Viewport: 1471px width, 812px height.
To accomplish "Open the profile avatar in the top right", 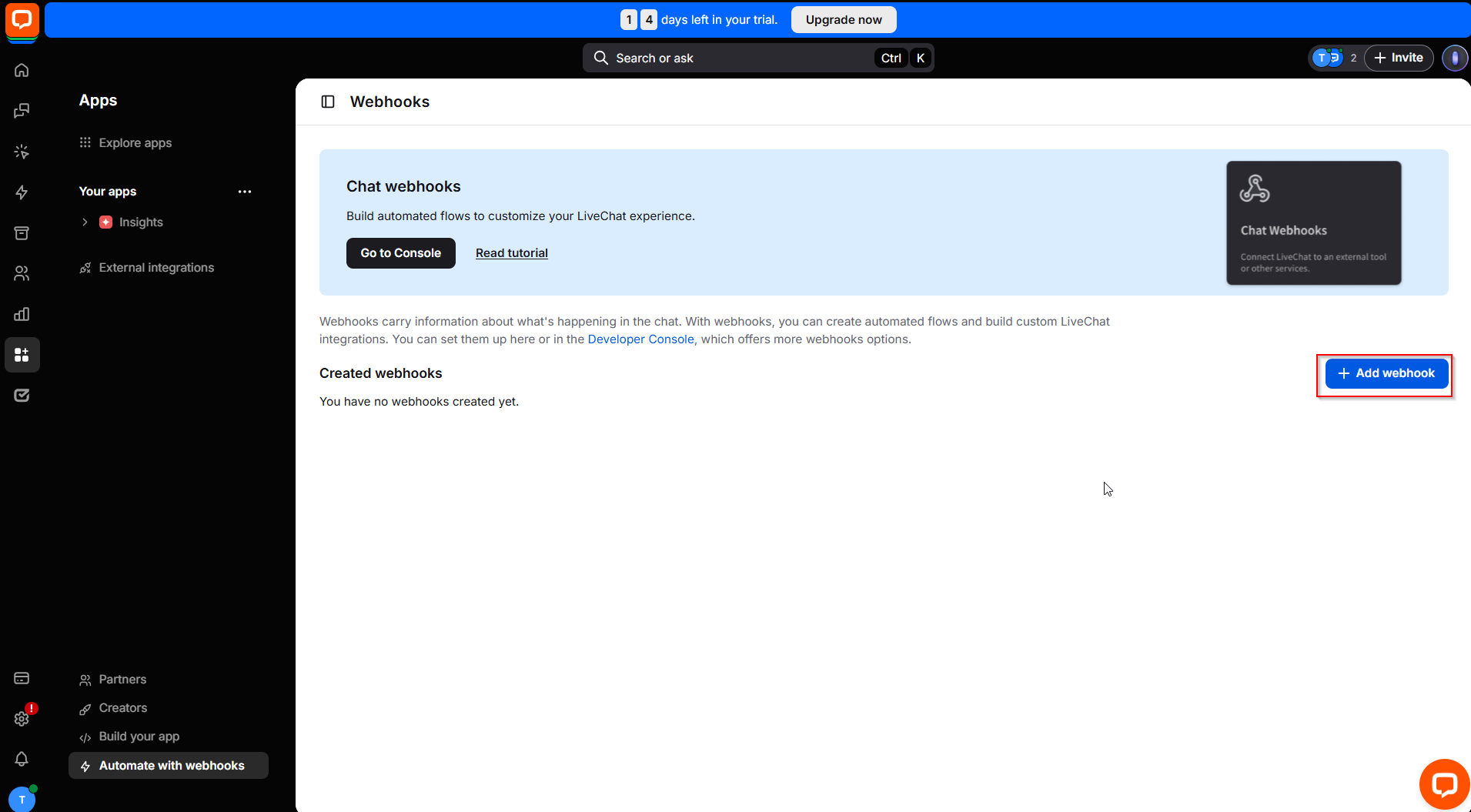I will (x=1454, y=58).
